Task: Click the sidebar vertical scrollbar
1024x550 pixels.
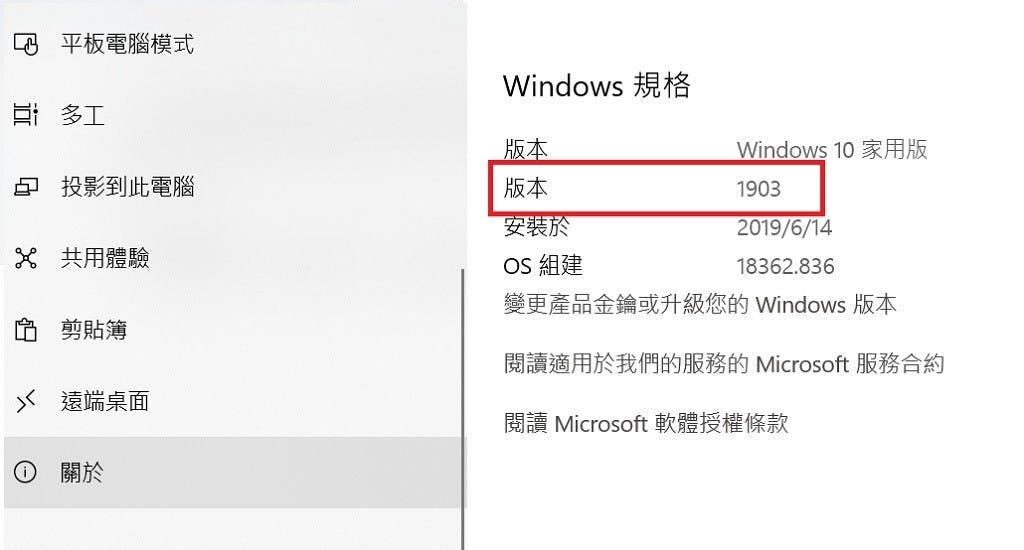Action: point(462,408)
